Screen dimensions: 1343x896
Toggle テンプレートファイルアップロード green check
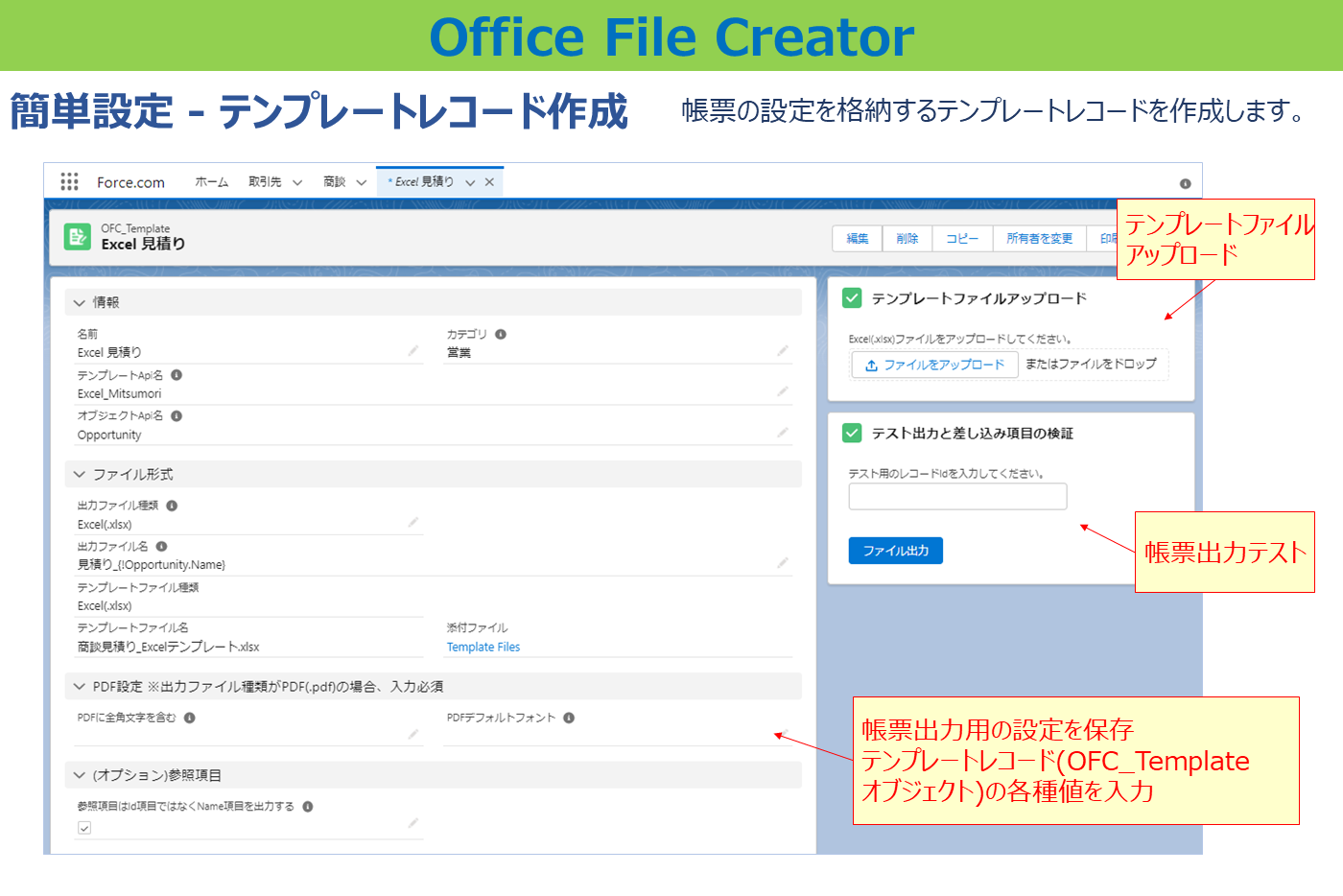[x=852, y=298]
